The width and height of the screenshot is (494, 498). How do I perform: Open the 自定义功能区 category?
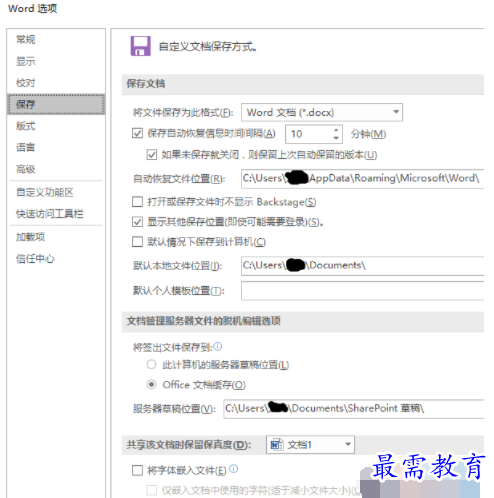pos(45,192)
